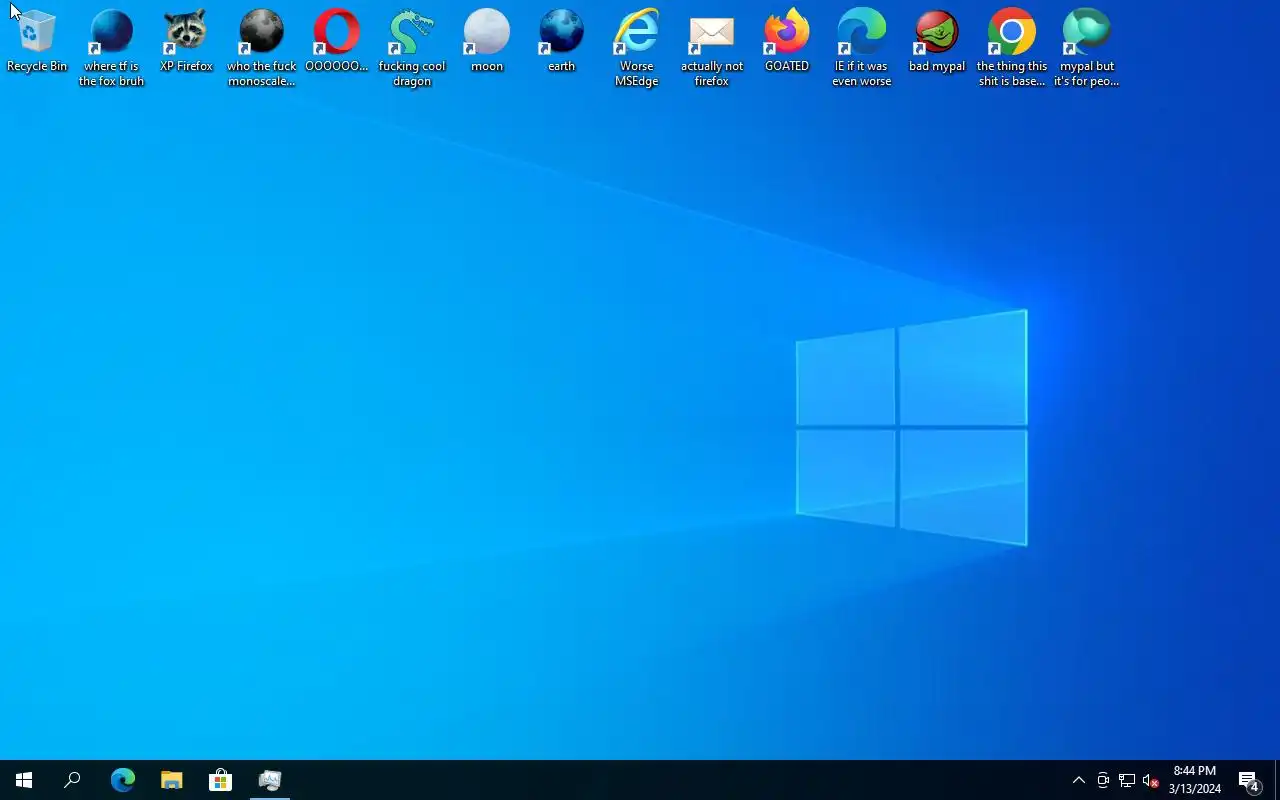Open Microsoft Store from the taskbar
The image size is (1280, 800).
tap(220, 780)
